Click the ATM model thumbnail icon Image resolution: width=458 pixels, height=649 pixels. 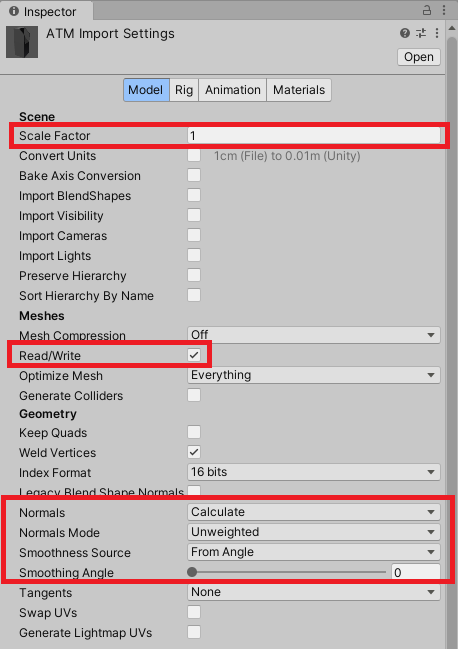point(22,42)
